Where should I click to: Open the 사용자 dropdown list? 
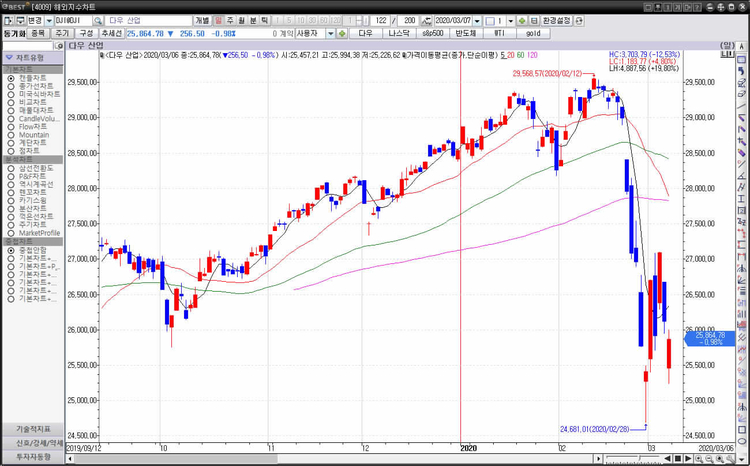coord(331,33)
